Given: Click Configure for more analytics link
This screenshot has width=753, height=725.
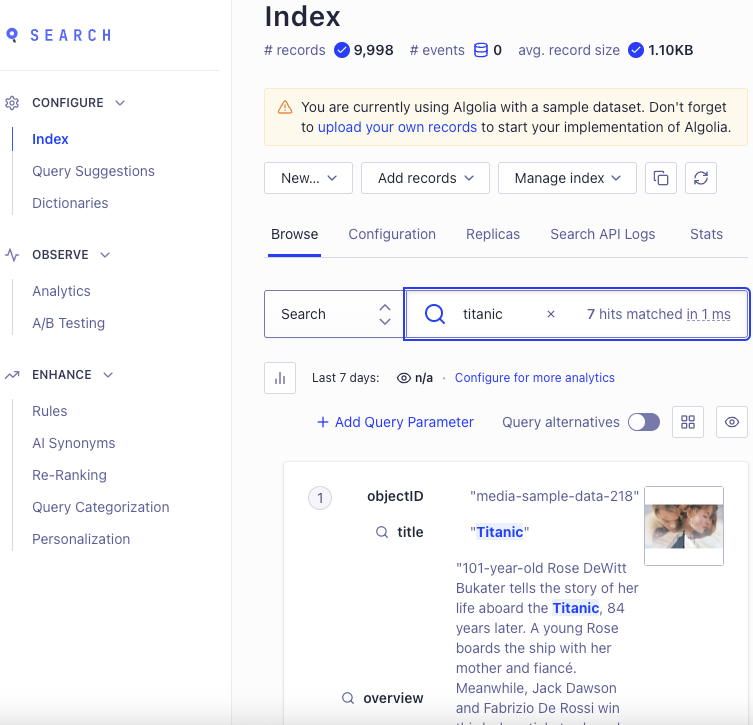Looking at the screenshot, I should click(534, 378).
